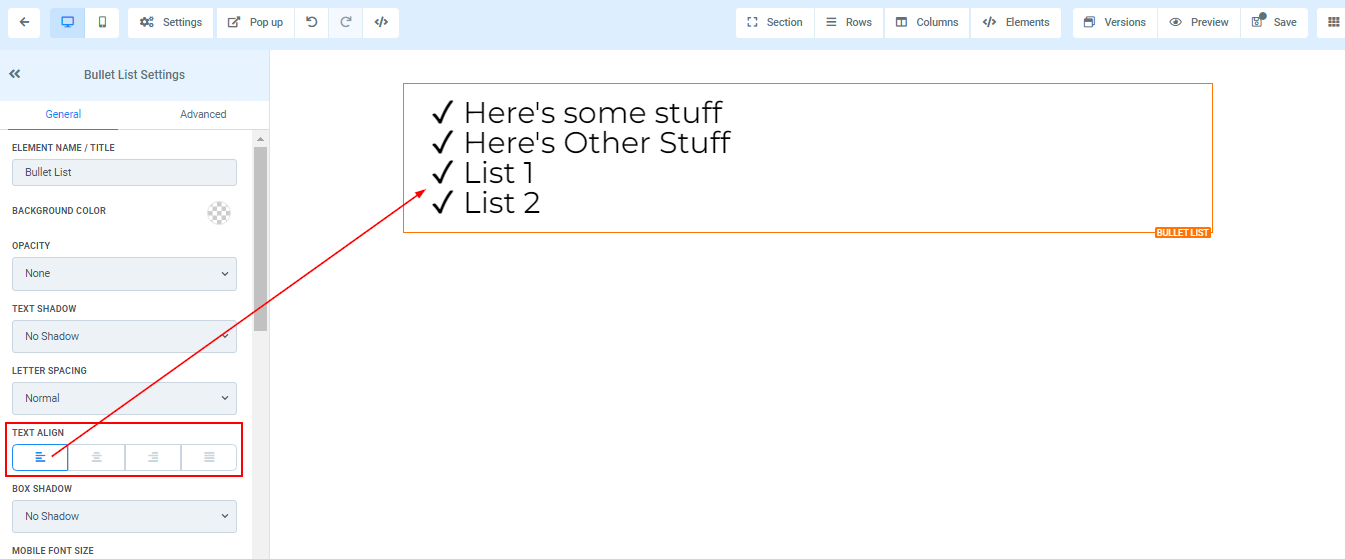This screenshot has height=559, width=1345.
Task: Open the apps grid icon
Action: pyautogui.click(x=1333, y=22)
